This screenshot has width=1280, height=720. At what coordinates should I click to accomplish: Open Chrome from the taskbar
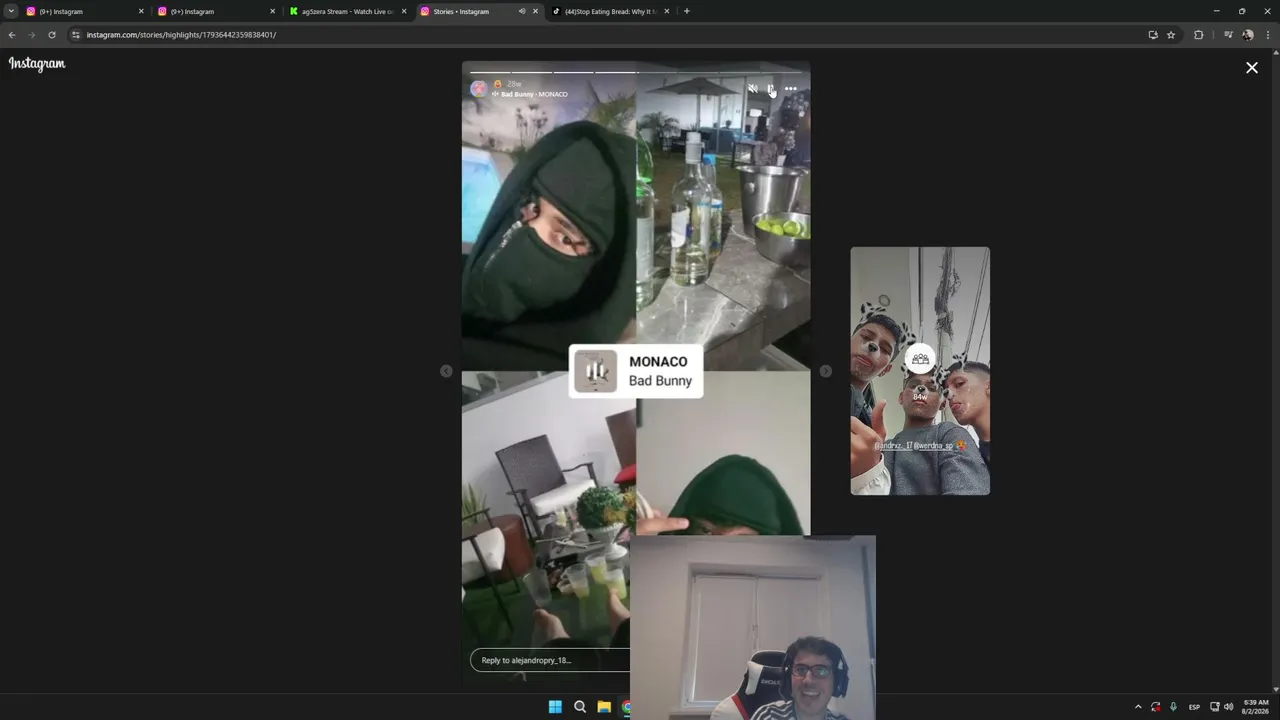[x=626, y=707]
